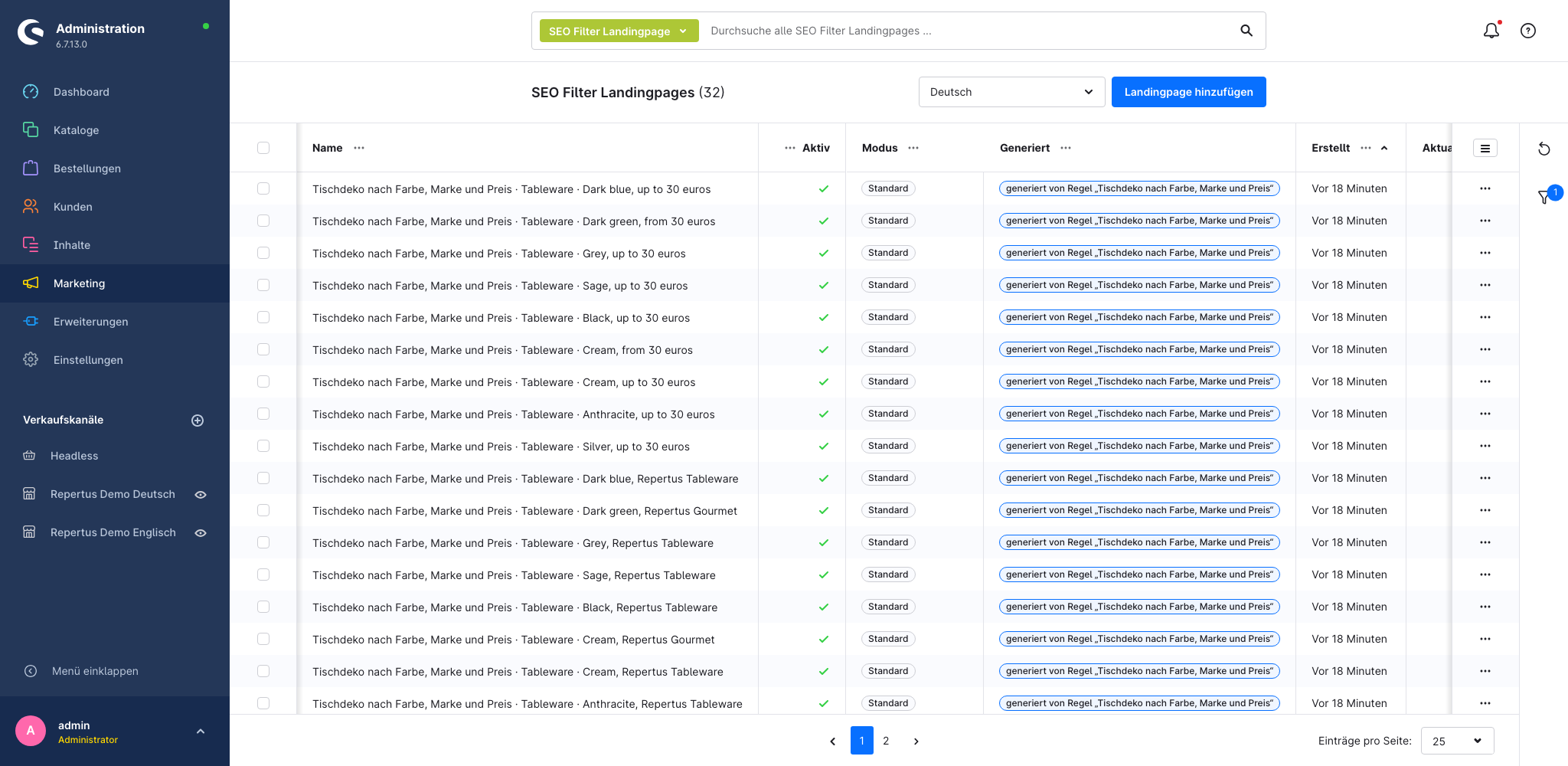This screenshot has height=766, width=1568.
Task: Select checkbox for Dark blue, up to 30 euros
Action: tap(263, 188)
